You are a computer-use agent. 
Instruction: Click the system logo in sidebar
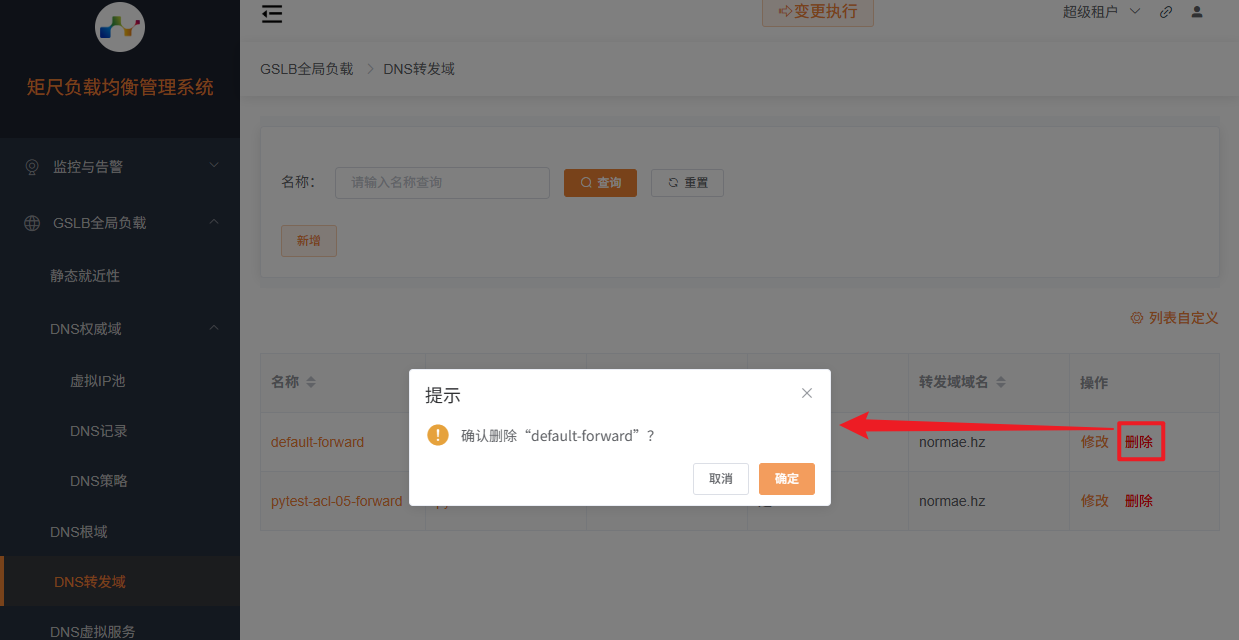click(x=120, y=27)
